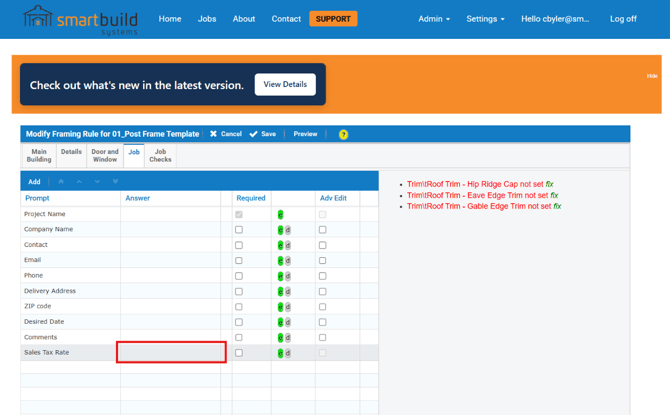The image size is (670, 415).
Task: Click green 'e' icon in Email row
Action: [x=280, y=261]
